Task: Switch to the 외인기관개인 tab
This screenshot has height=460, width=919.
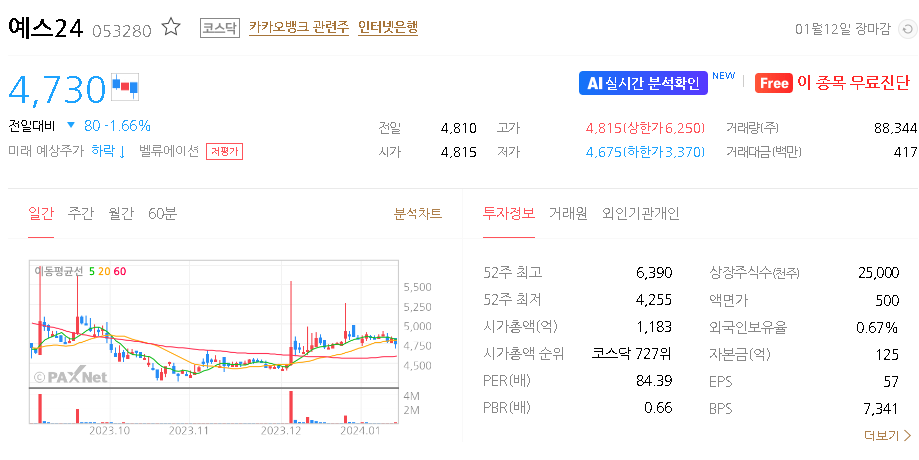Action: [641, 213]
